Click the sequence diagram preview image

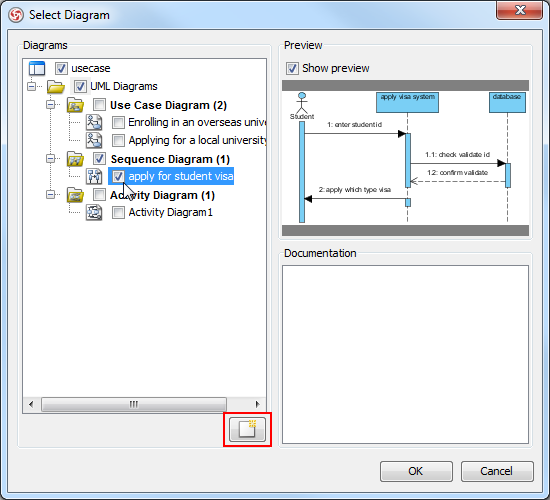405,158
